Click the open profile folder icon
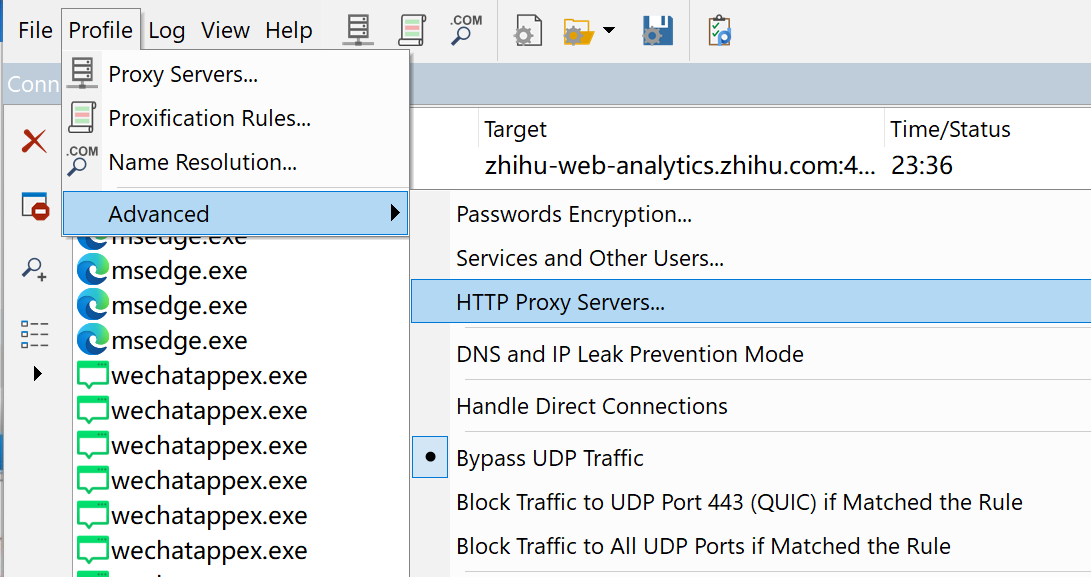 point(579,30)
